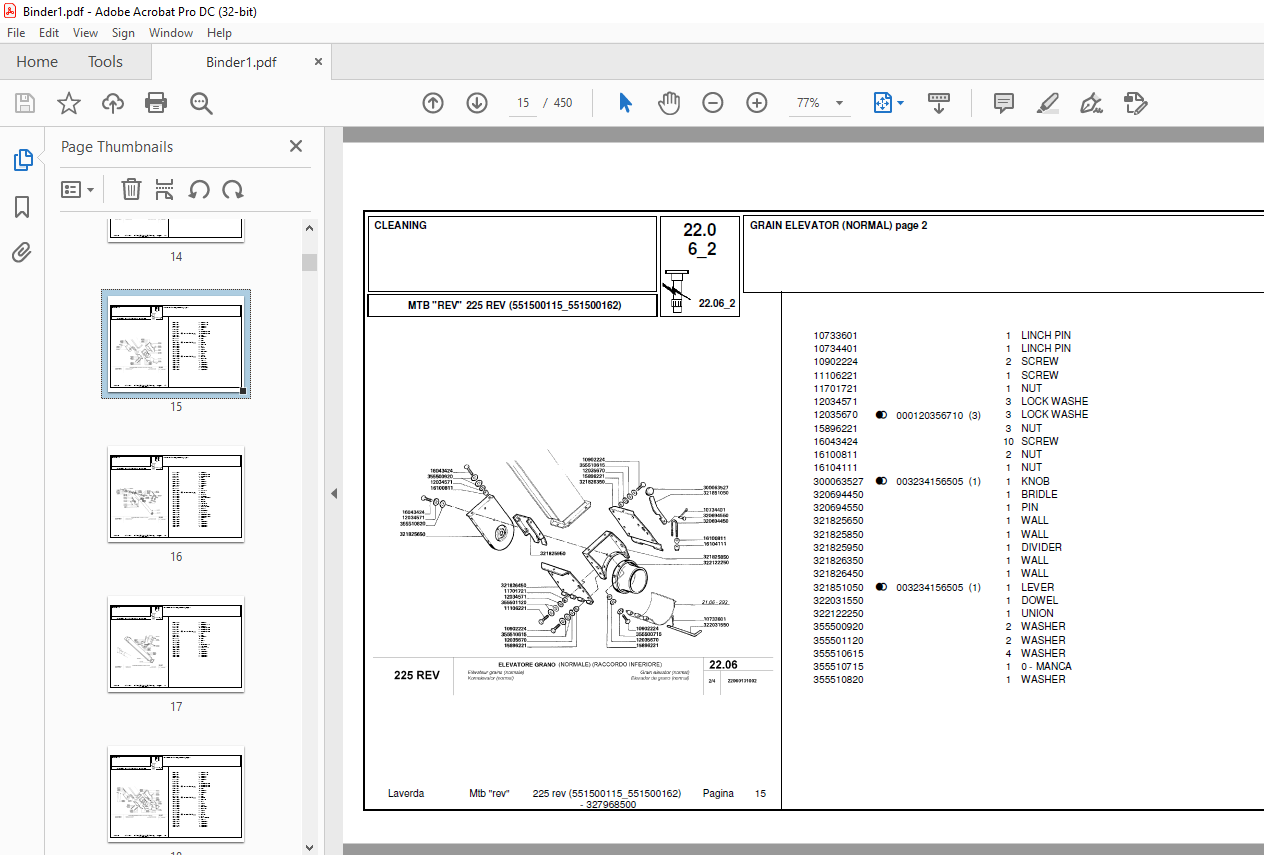Click the UNION part name

(1037, 613)
